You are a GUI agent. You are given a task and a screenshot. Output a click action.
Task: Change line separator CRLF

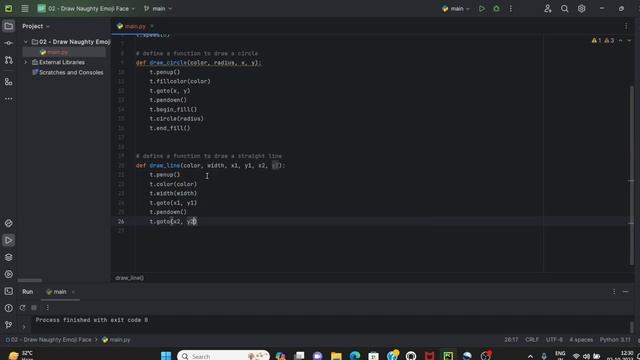pos(532,340)
